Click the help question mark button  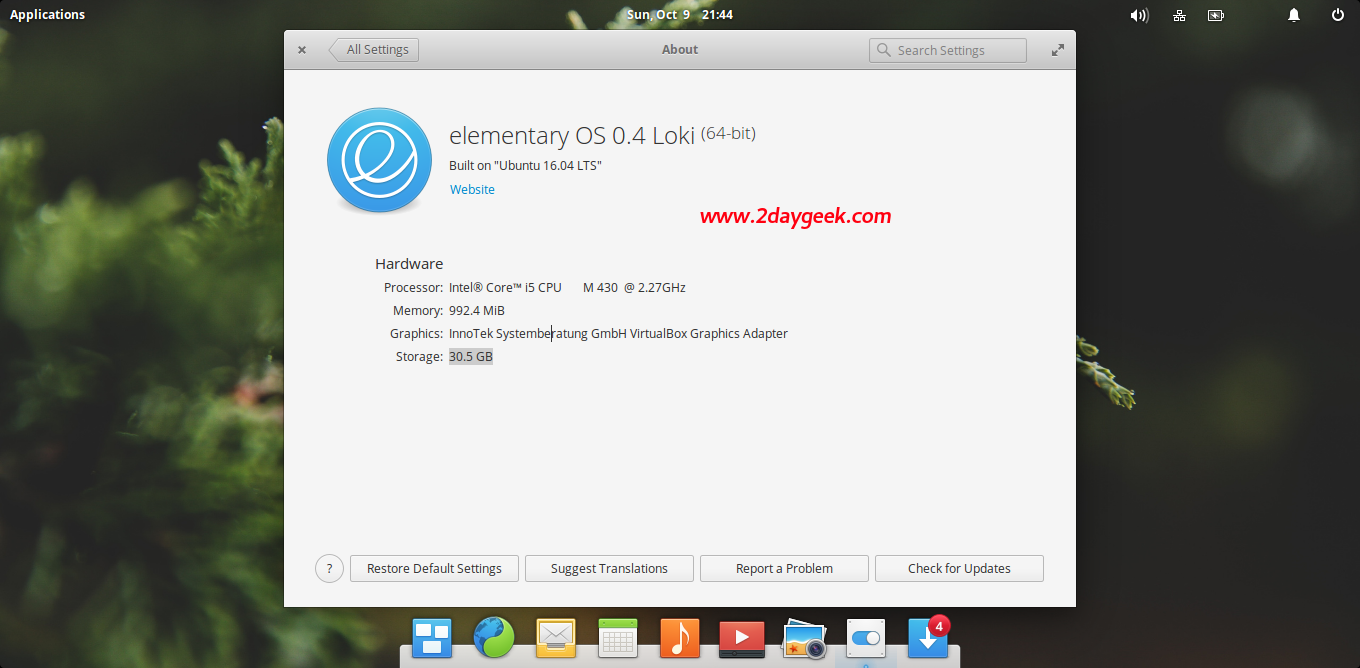pyautogui.click(x=330, y=568)
